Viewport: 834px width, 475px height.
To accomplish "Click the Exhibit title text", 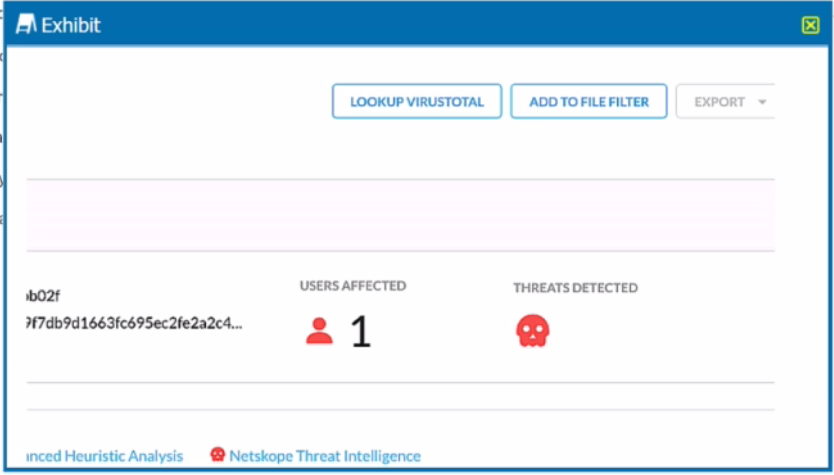I will pos(71,25).
